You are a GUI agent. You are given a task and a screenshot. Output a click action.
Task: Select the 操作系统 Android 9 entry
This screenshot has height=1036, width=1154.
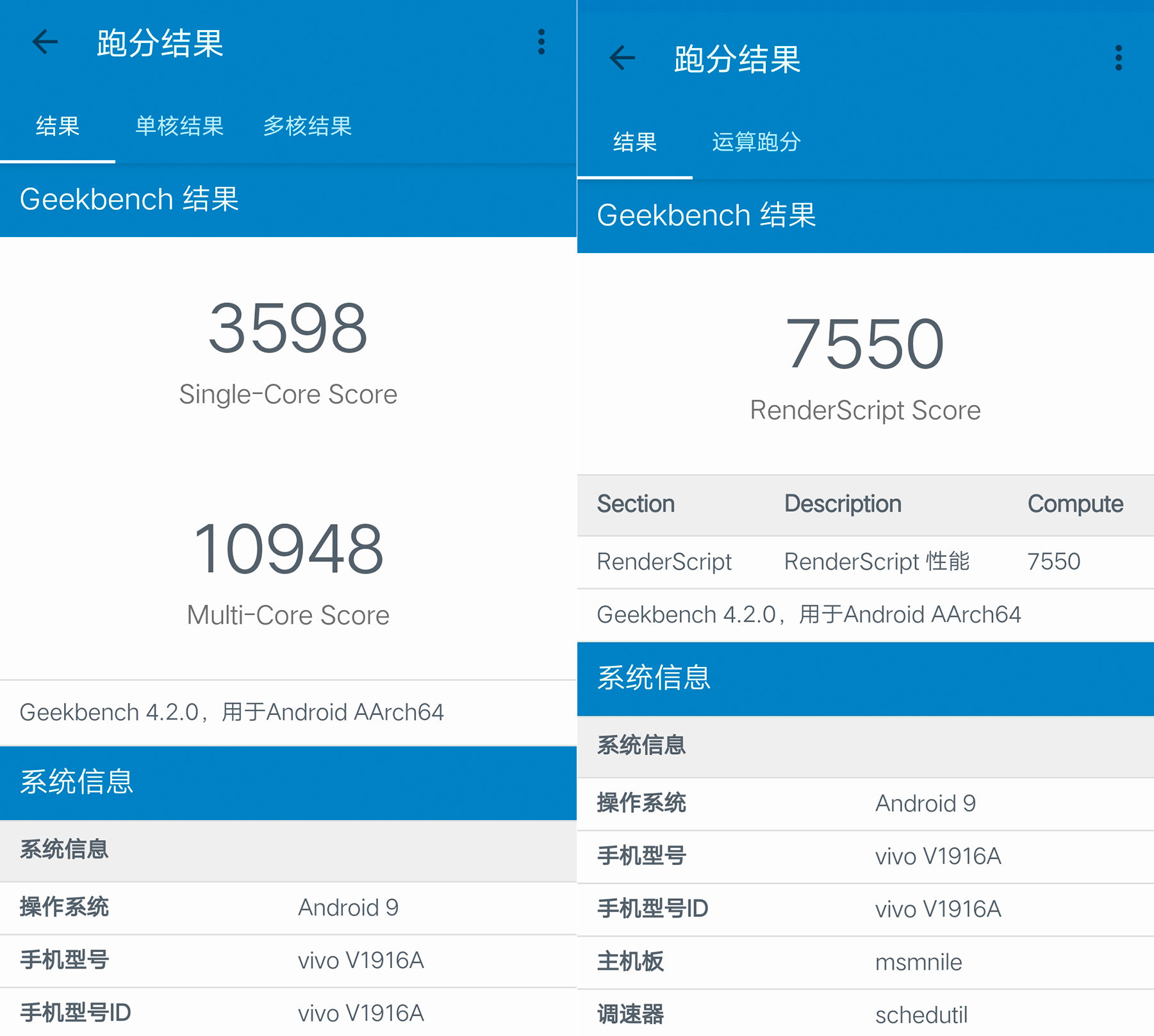point(288,907)
